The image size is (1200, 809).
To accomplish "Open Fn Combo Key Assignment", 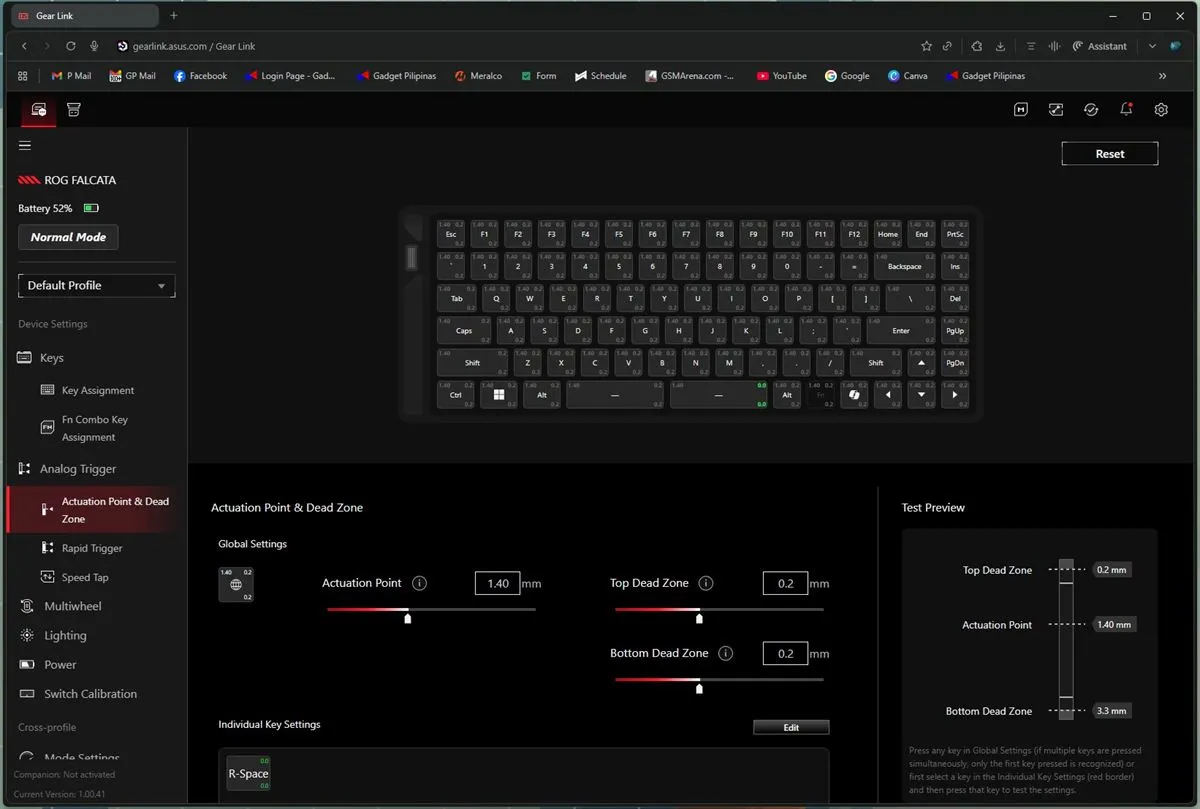I will point(94,428).
